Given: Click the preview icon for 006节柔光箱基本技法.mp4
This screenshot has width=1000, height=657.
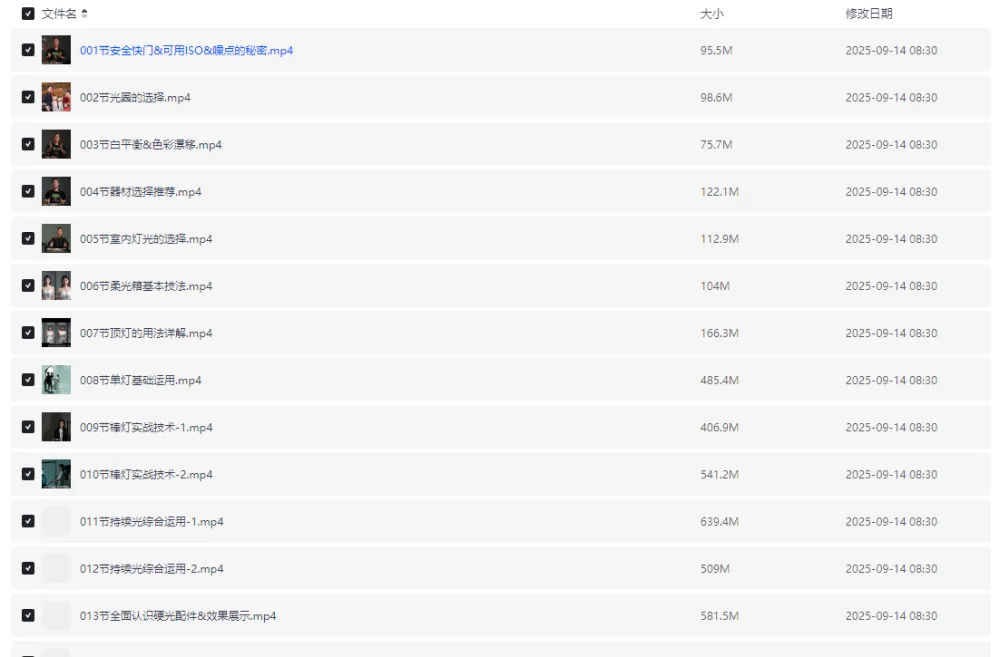Looking at the screenshot, I should 56,286.
